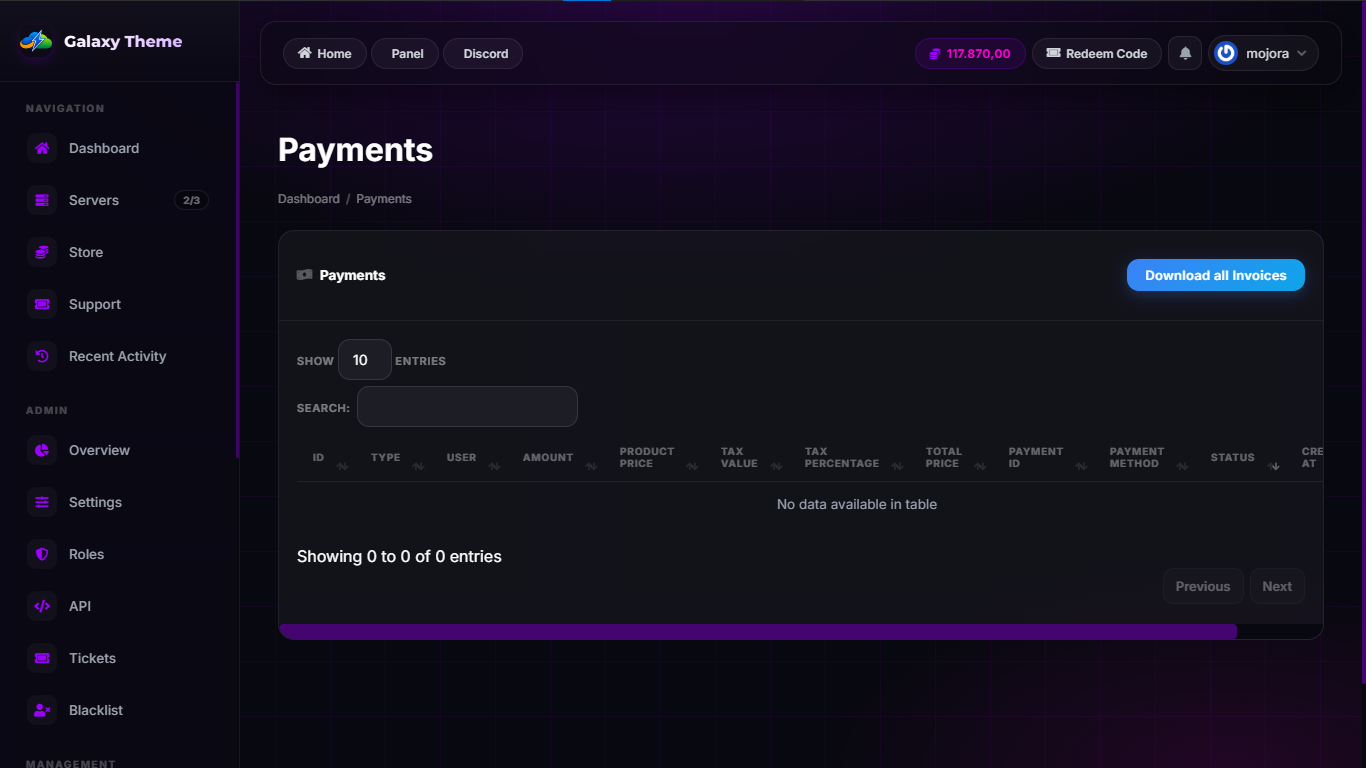Click the Dashboard home icon in sidebar
The image size is (1366, 768).
[x=42, y=148]
